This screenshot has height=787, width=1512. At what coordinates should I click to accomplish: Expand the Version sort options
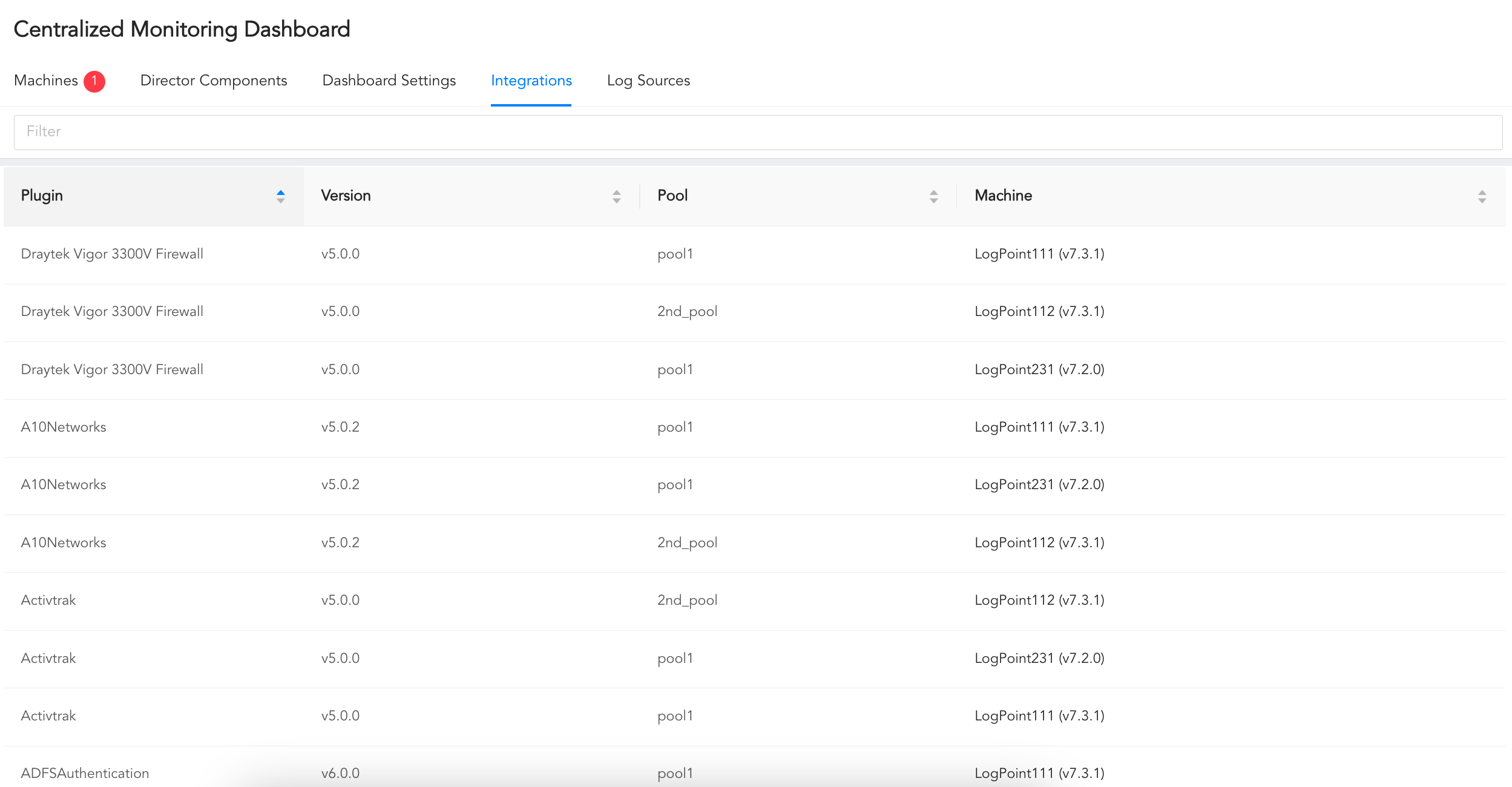pyautogui.click(x=616, y=196)
